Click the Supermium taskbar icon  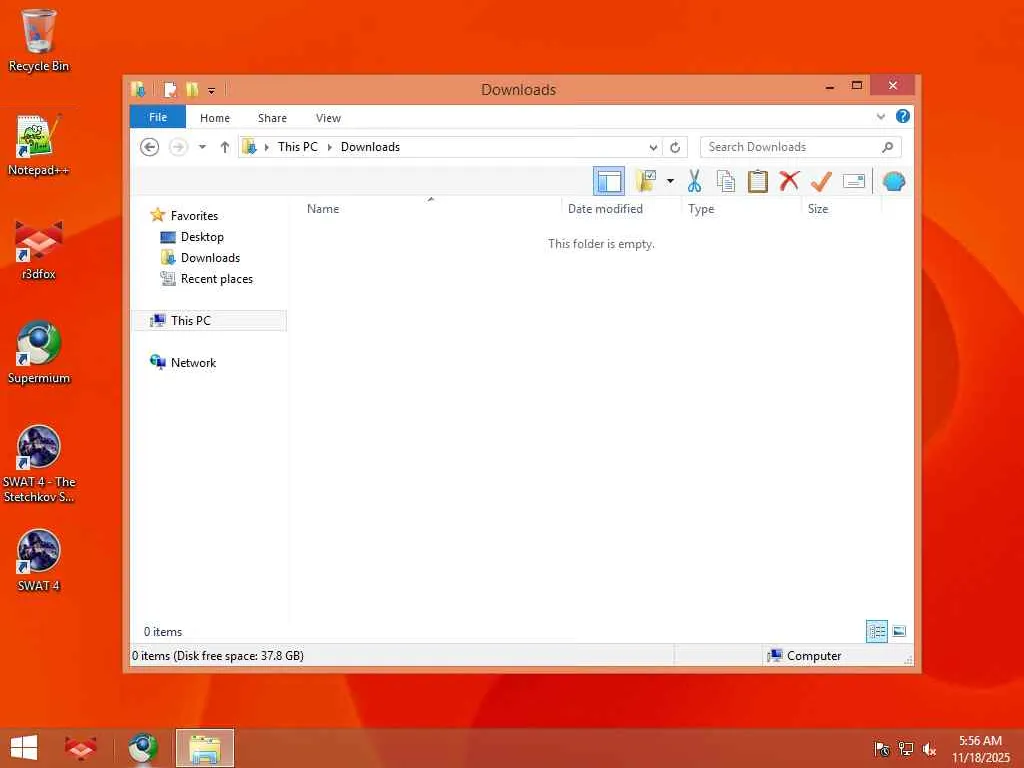click(x=143, y=748)
